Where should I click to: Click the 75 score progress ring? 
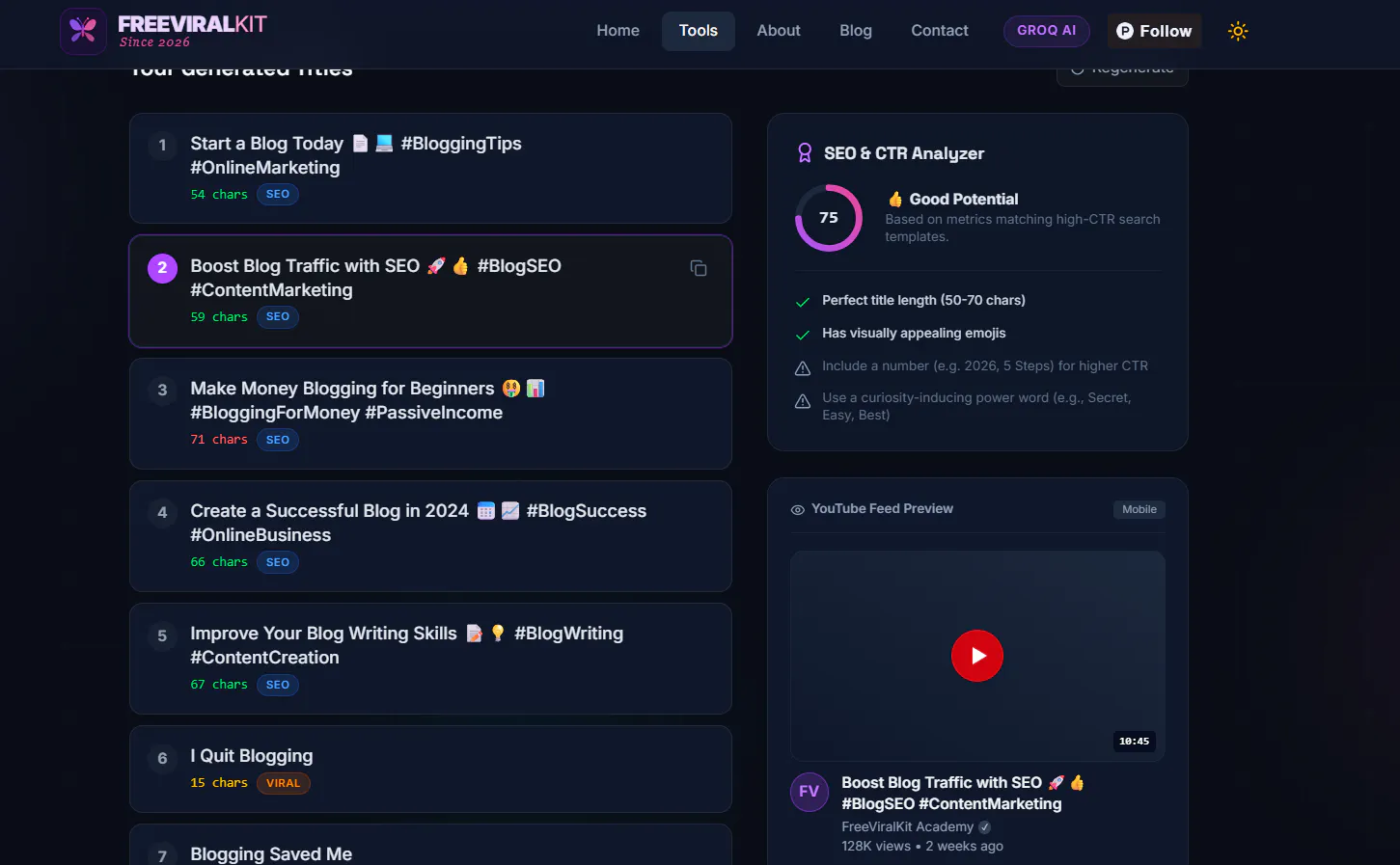pyautogui.click(x=829, y=218)
